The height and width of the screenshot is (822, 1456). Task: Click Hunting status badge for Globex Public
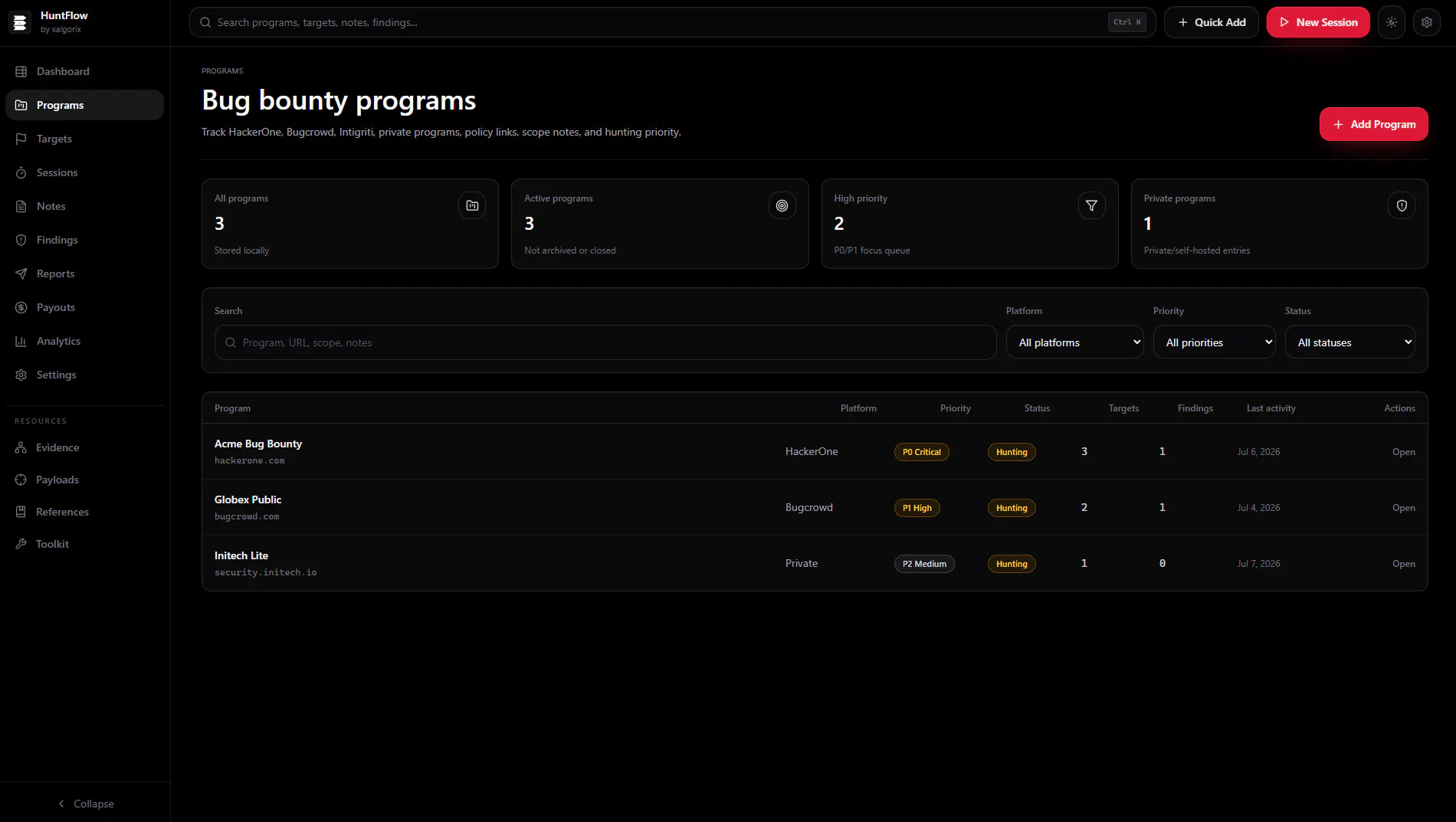(x=1012, y=508)
